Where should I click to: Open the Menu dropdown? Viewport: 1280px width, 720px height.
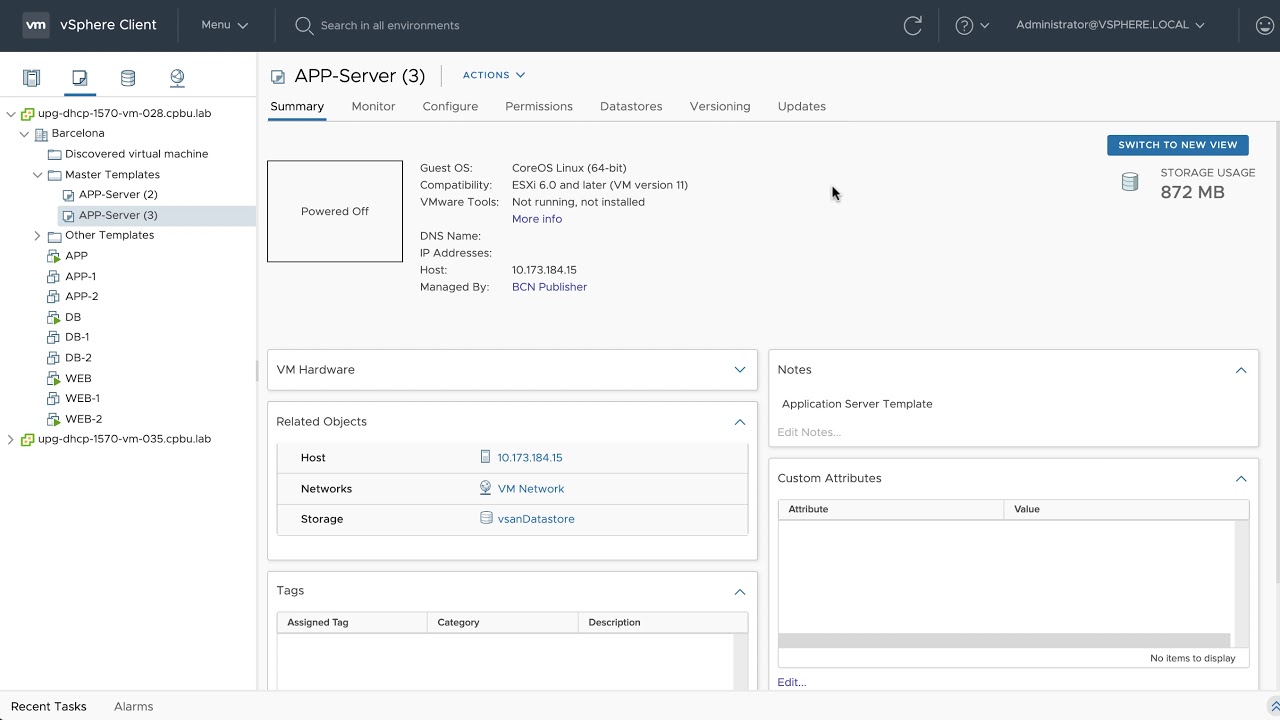tap(222, 25)
